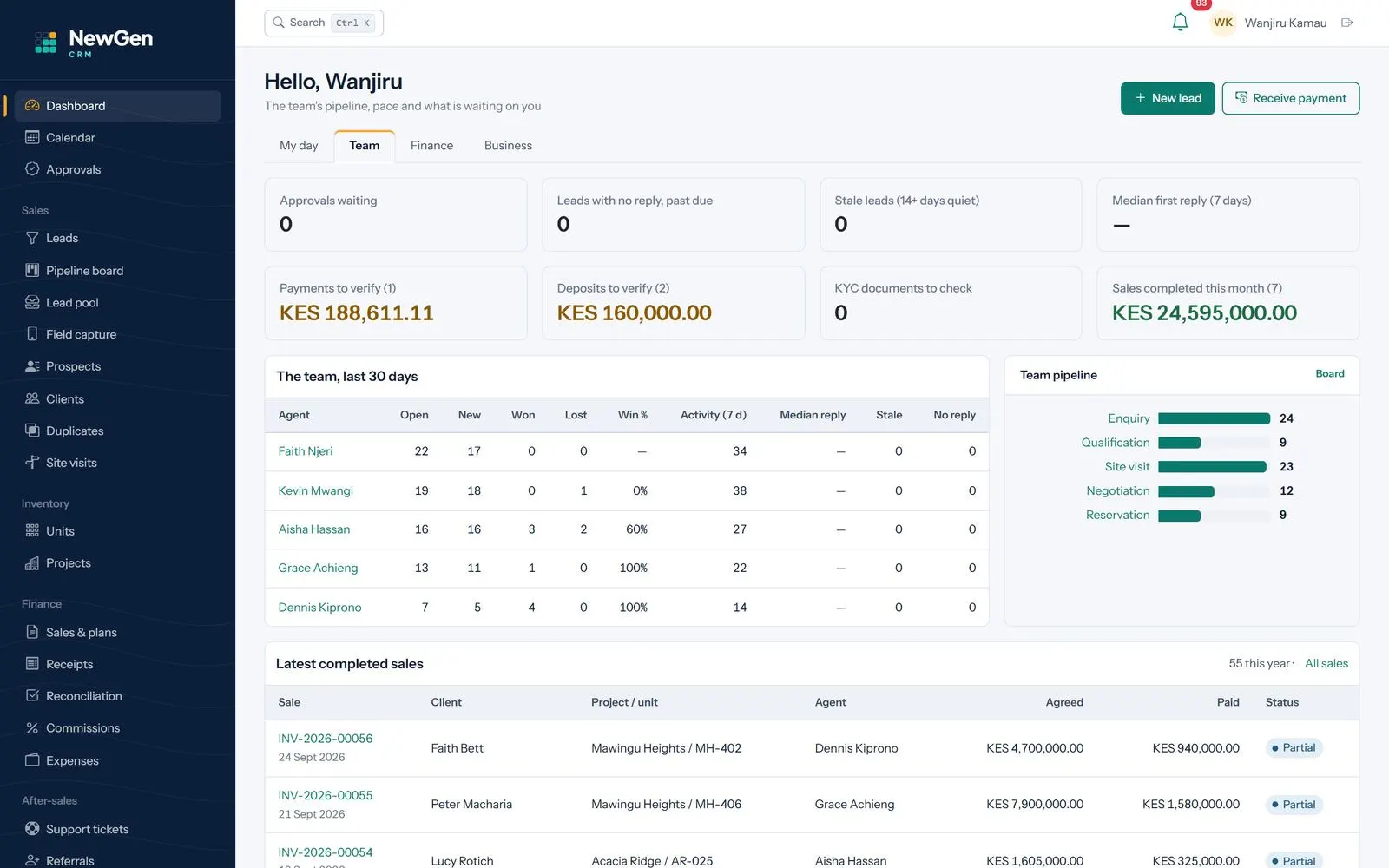Viewport: 1389px width, 868px height.
Task: Open the Pipeline board icon
Action: (32, 270)
